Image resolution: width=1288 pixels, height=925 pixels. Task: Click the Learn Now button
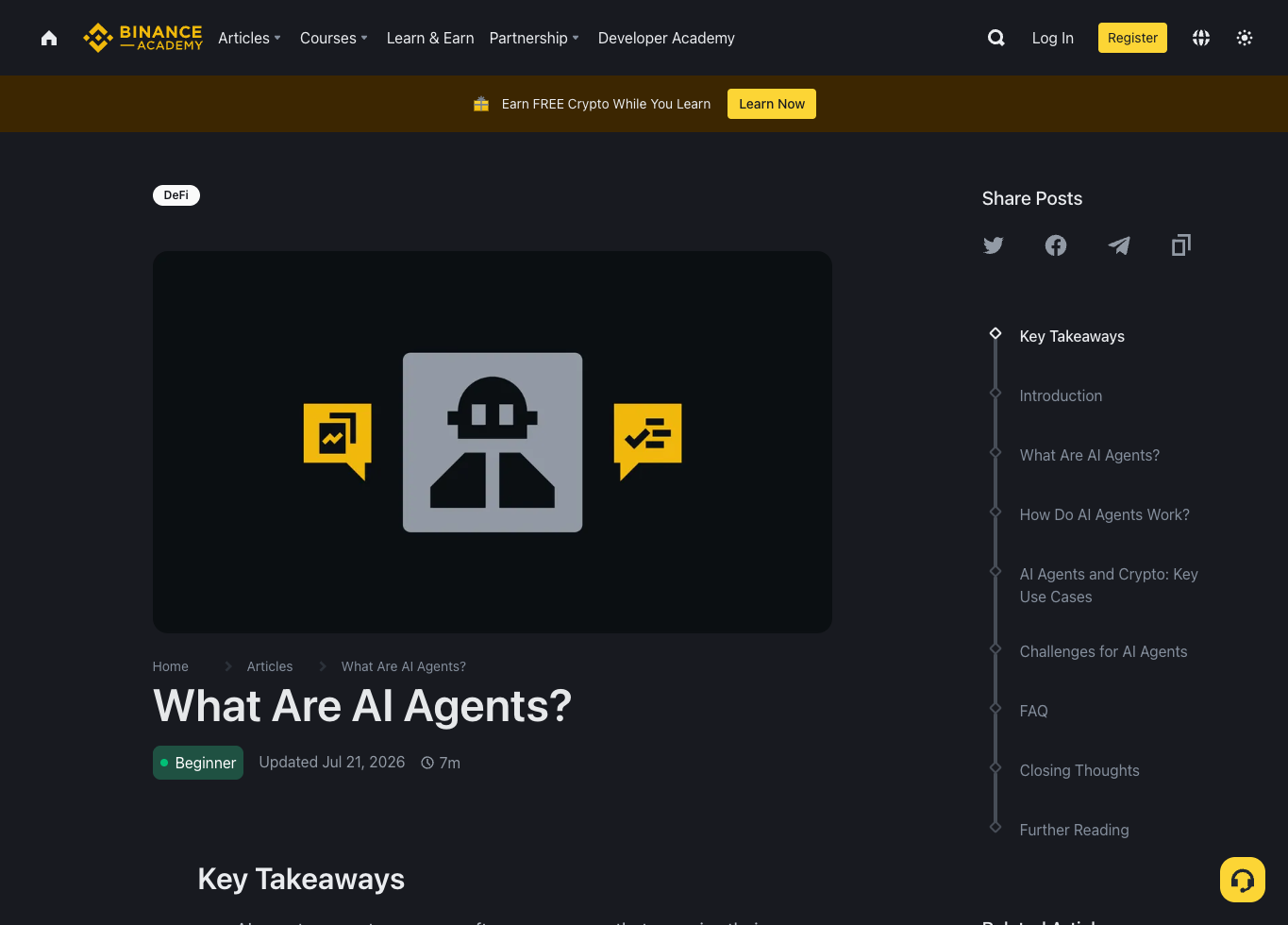pos(772,104)
